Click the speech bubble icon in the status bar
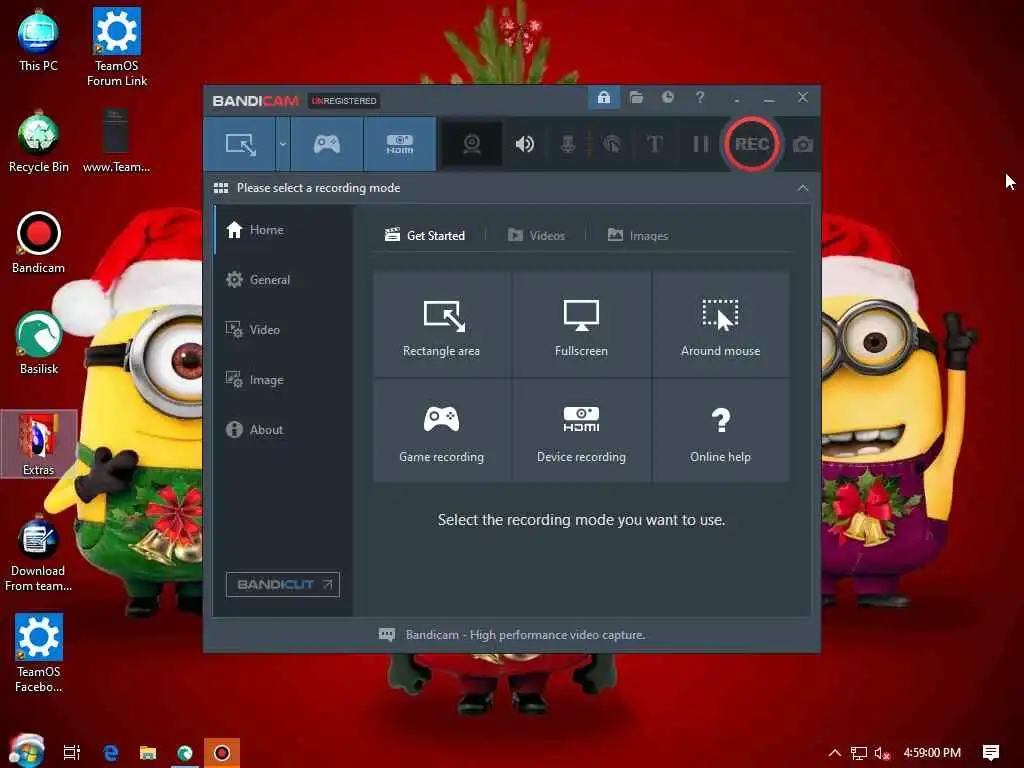This screenshot has height=768, width=1024. point(387,635)
